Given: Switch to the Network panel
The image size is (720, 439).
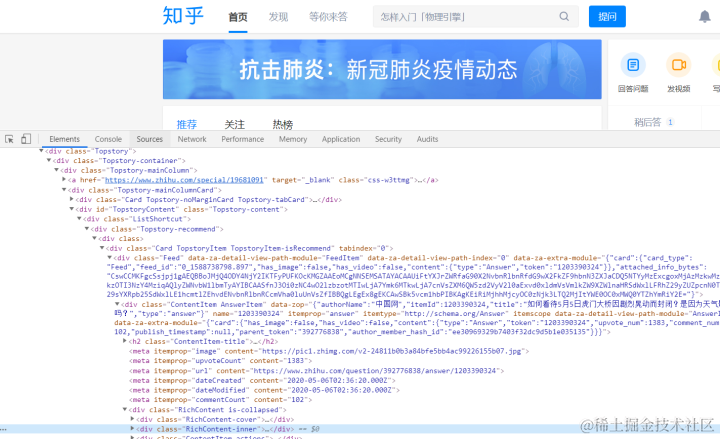Looking at the screenshot, I should [192, 139].
